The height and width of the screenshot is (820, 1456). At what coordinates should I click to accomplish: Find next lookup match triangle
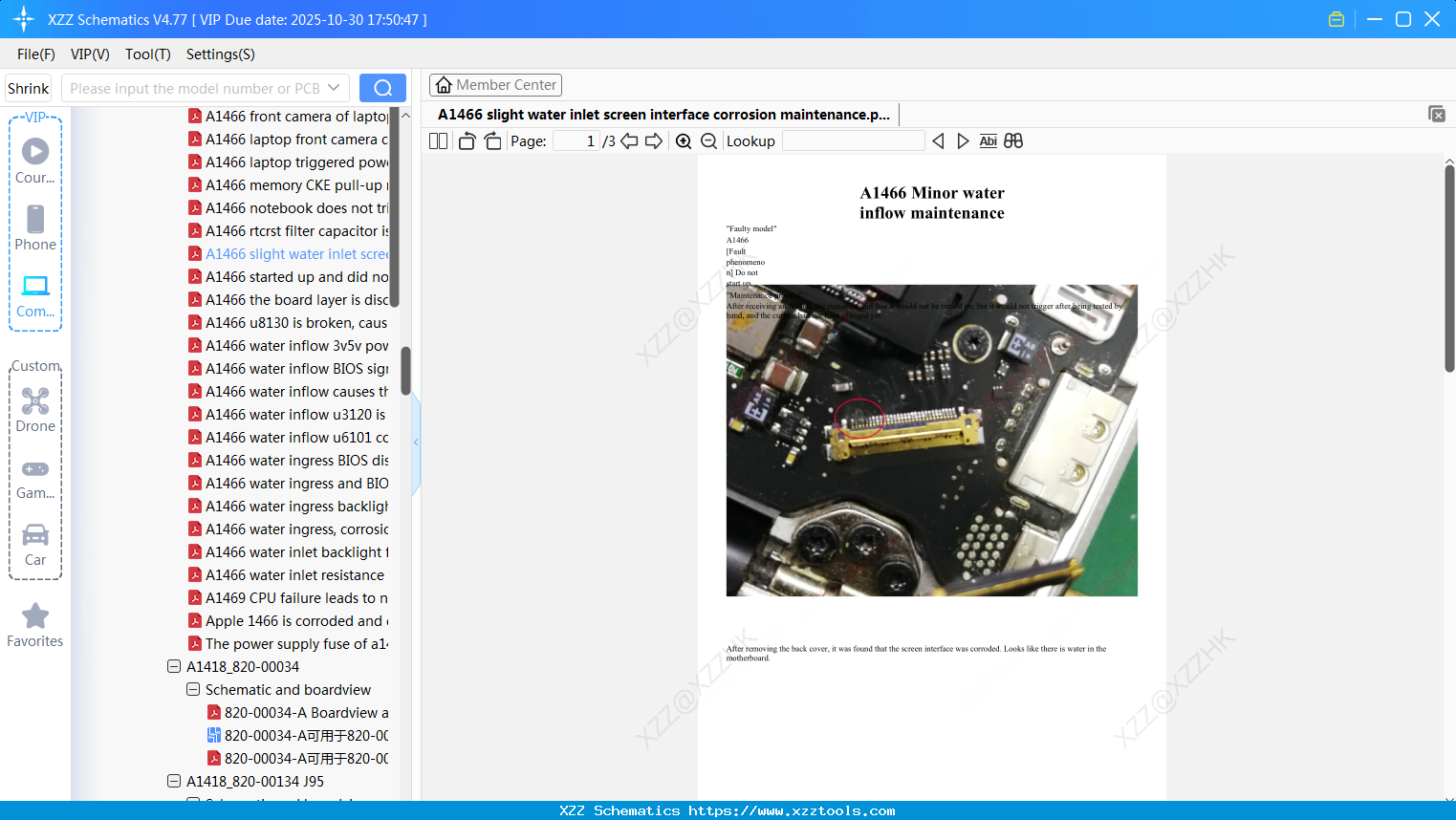pos(963,140)
